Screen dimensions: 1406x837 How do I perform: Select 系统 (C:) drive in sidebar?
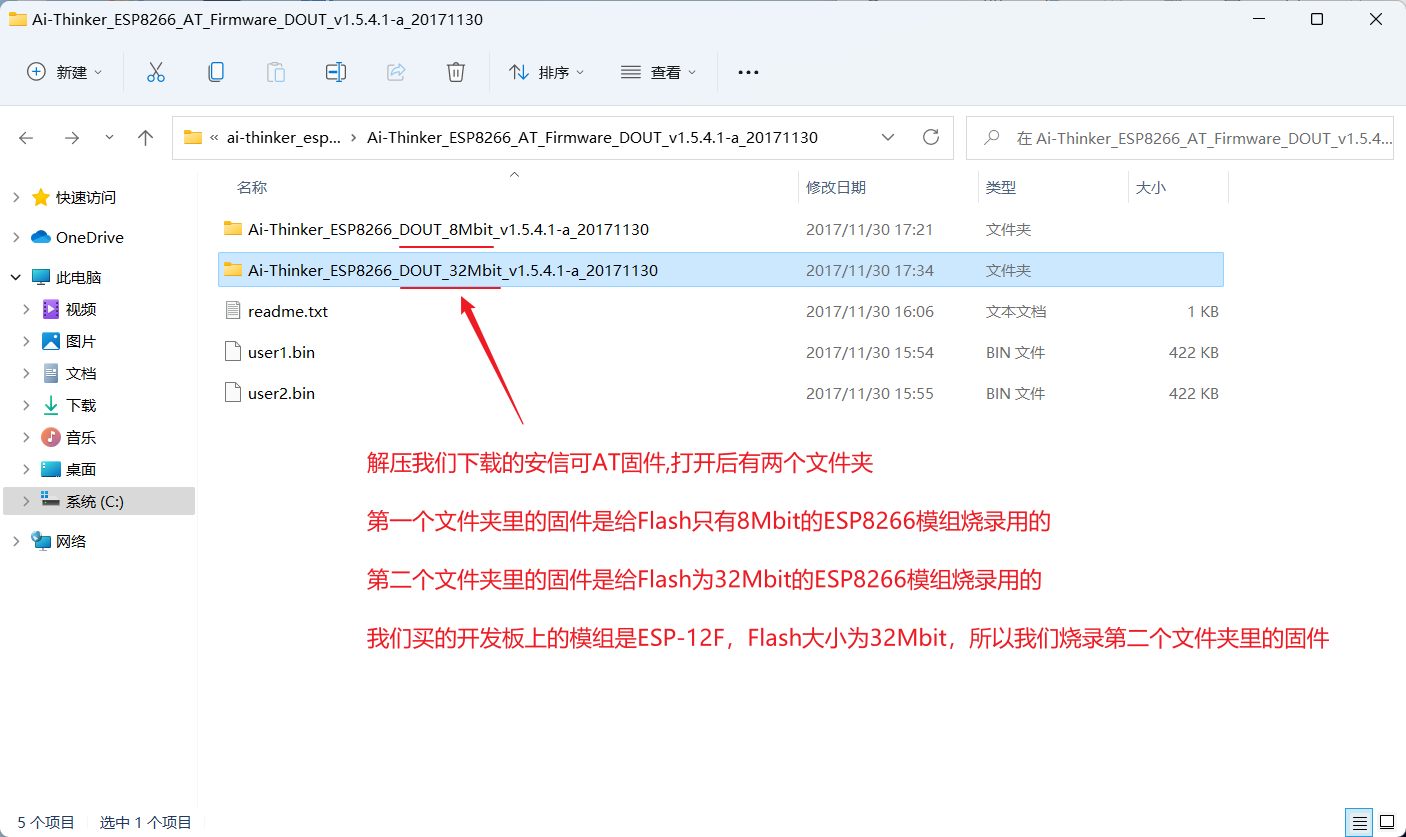pos(95,501)
